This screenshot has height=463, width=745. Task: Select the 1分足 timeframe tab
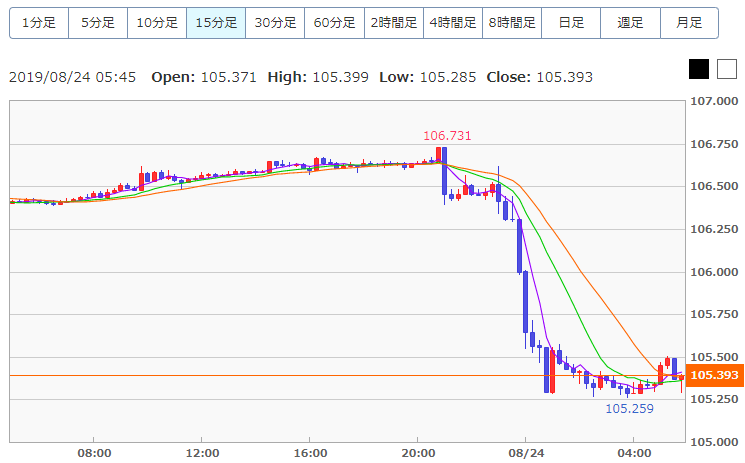[x=39, y=22]
